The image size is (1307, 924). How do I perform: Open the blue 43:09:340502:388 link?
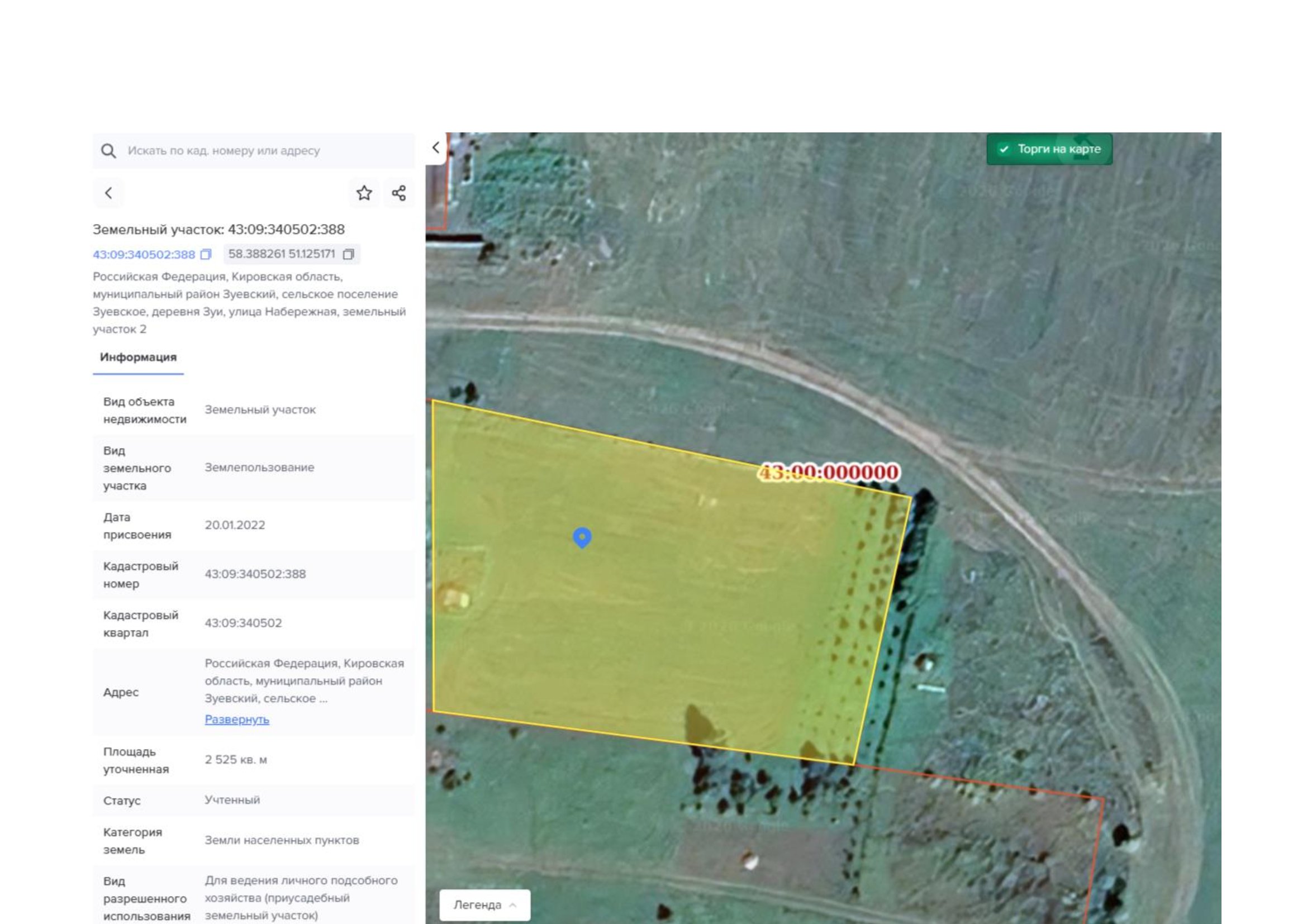(x=144, y=254)
